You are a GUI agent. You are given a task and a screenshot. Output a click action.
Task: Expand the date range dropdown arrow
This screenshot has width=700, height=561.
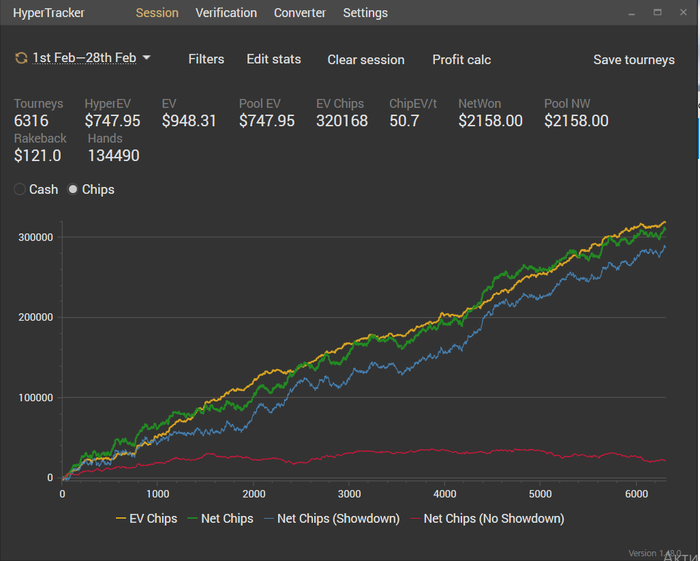click(x=147, y=58)
